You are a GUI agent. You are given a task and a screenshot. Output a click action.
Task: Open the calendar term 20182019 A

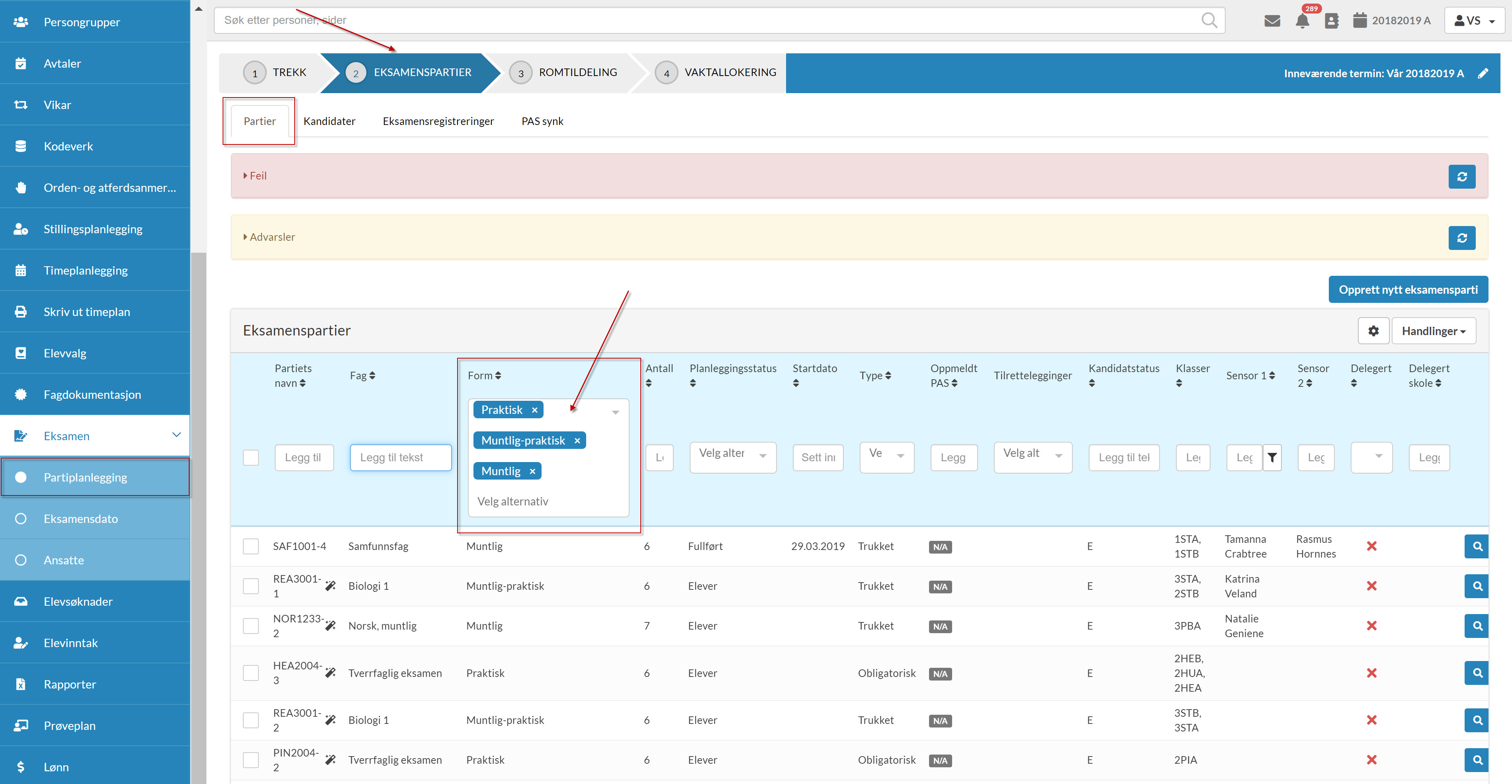click(1391, 21)
